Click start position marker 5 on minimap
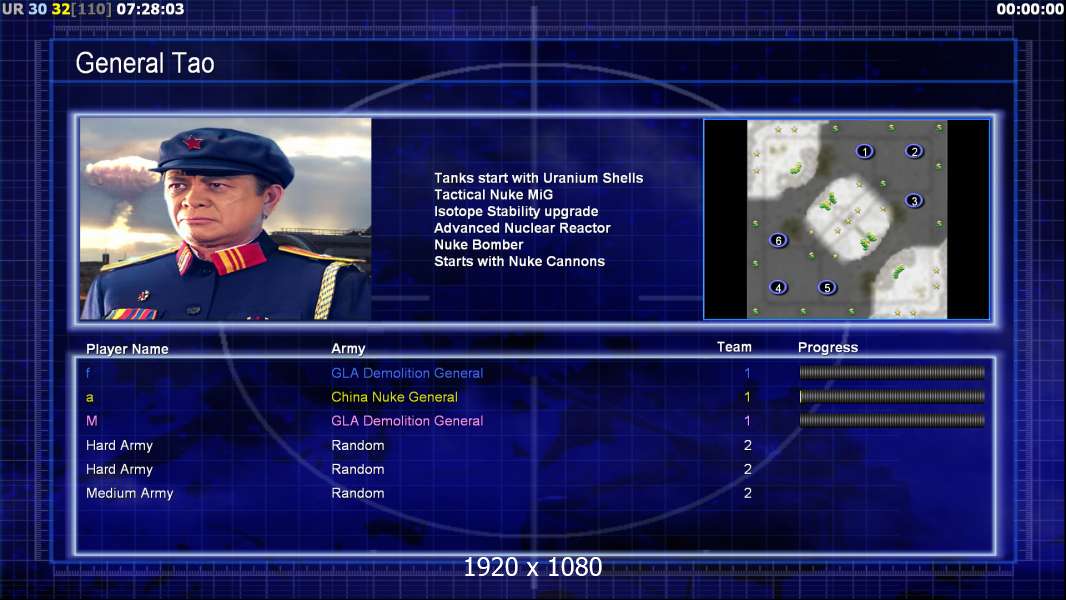 827,287
